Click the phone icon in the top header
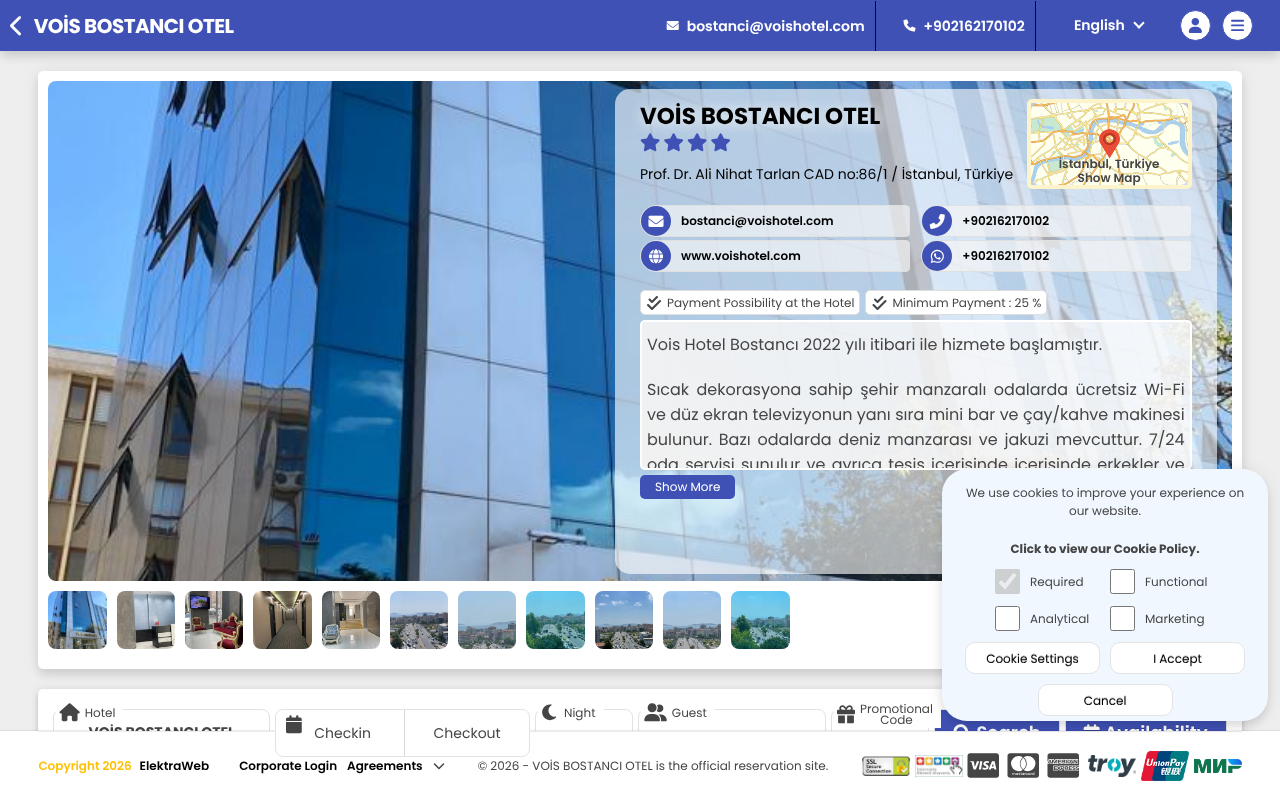The width and height of the screenshot is (1280, 800). [909, 26]
